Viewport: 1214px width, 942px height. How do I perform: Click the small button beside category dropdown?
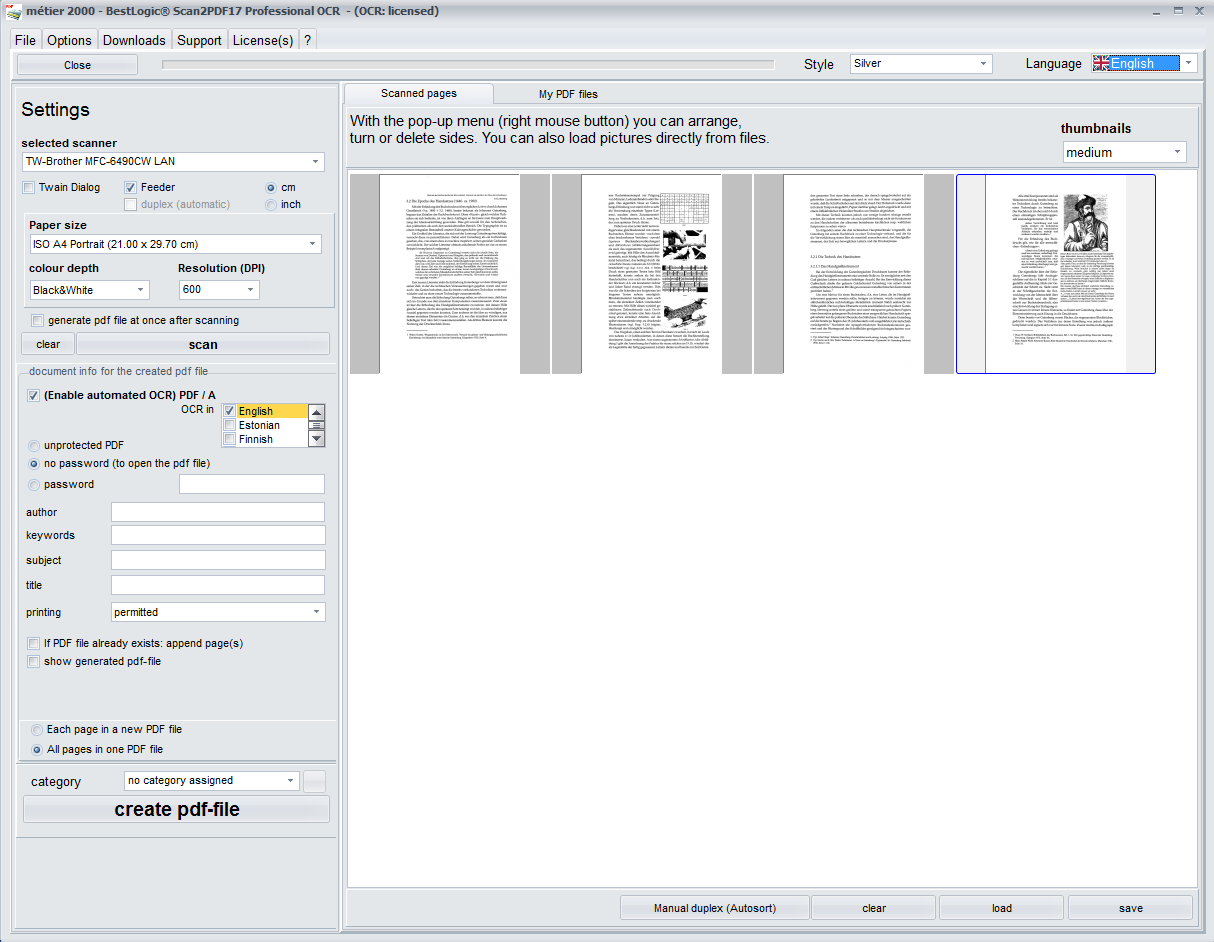click(314, 781)
